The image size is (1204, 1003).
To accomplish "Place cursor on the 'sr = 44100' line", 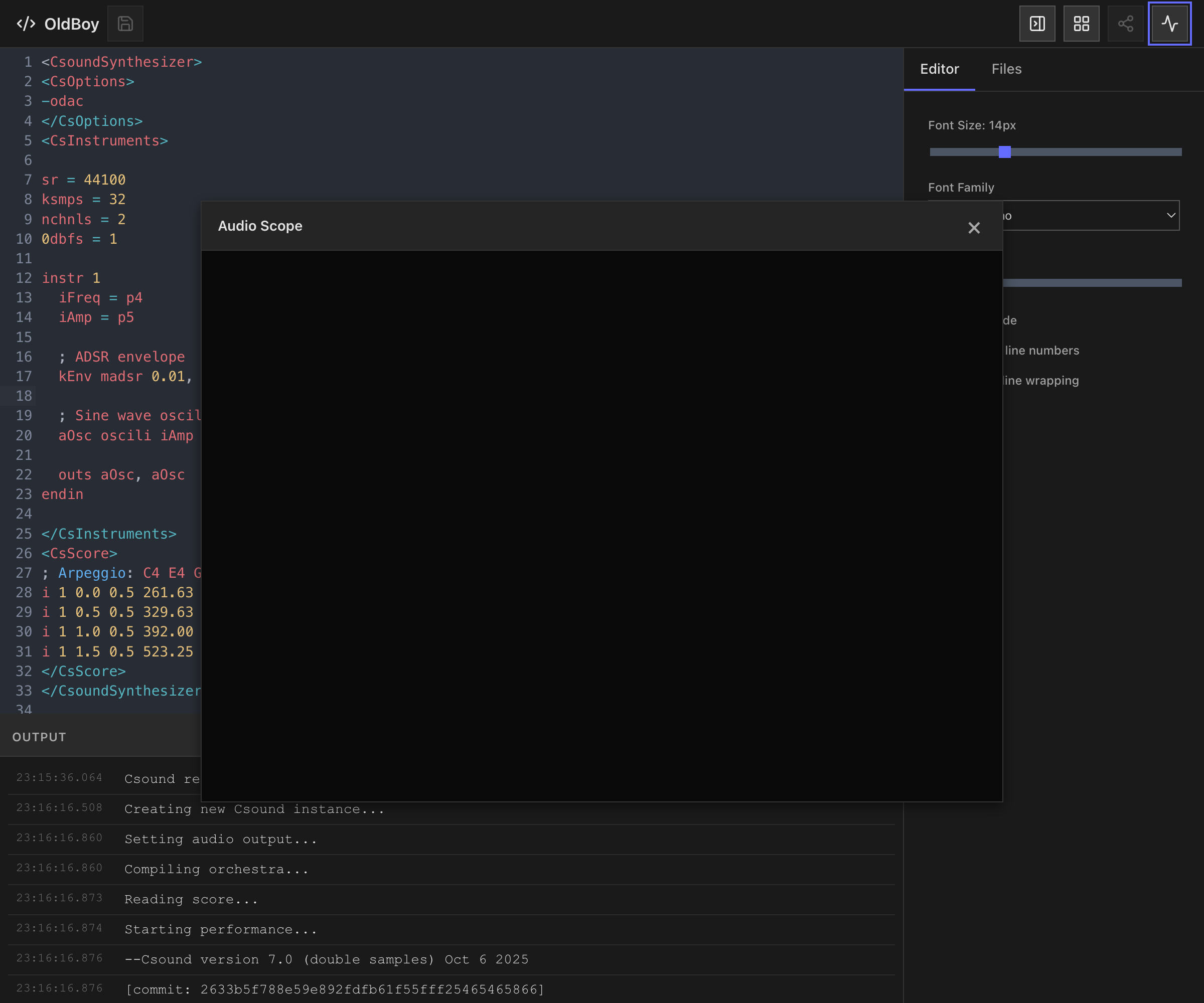I will click(84, 180).
